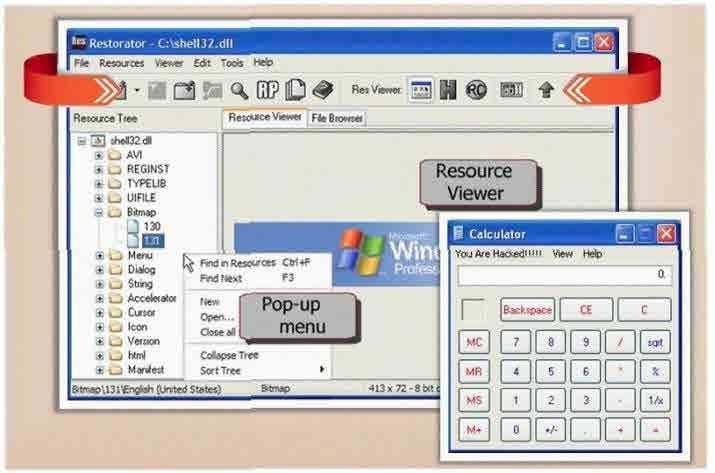Click the Calculator display field

pos(565,275)
